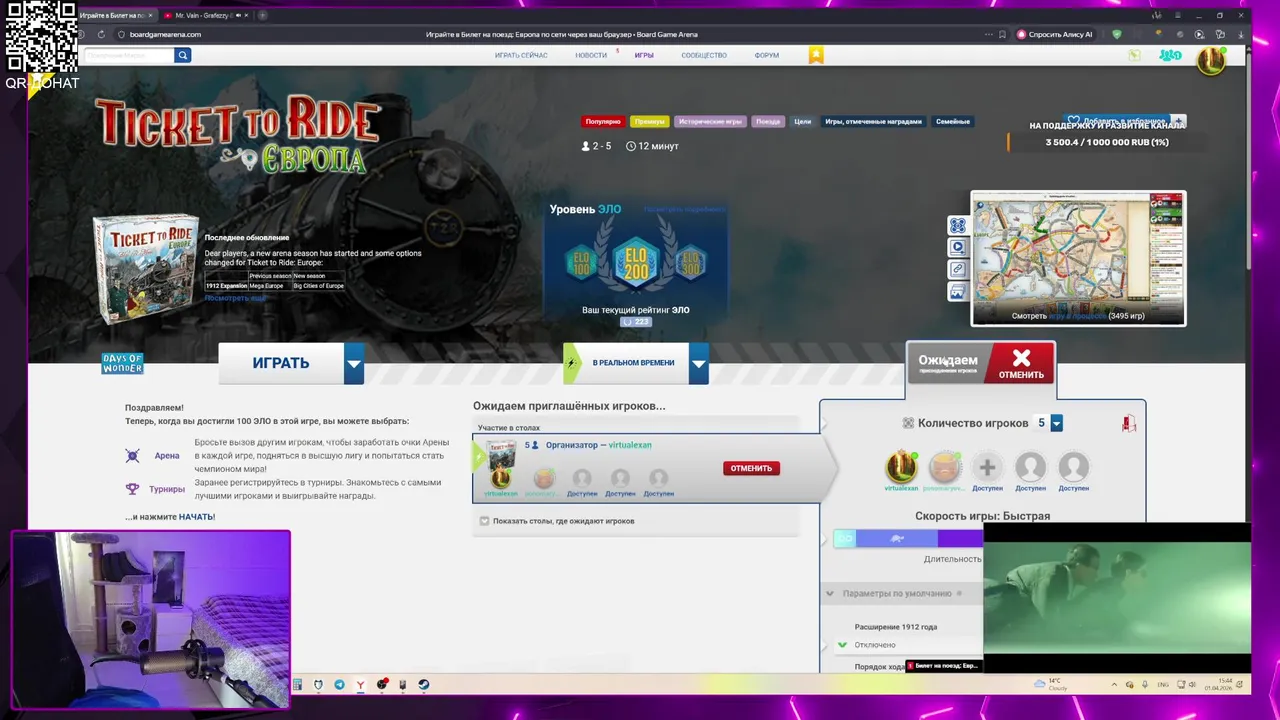Open the yellow star premium icon
Screen dimensions: 1280x720
click(816, 55)
